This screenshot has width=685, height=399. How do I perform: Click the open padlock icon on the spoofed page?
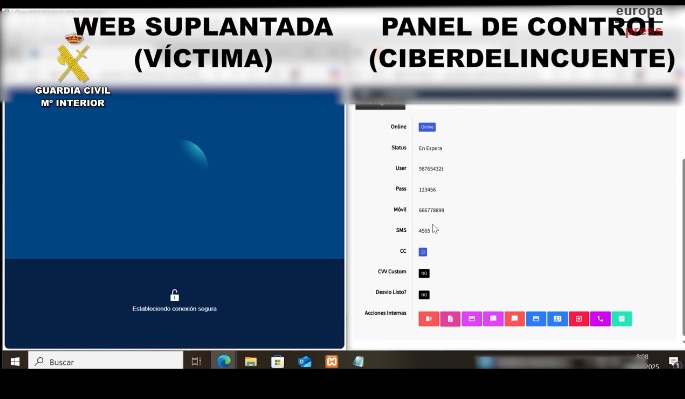pyautogui.click(x=174, y=295)
